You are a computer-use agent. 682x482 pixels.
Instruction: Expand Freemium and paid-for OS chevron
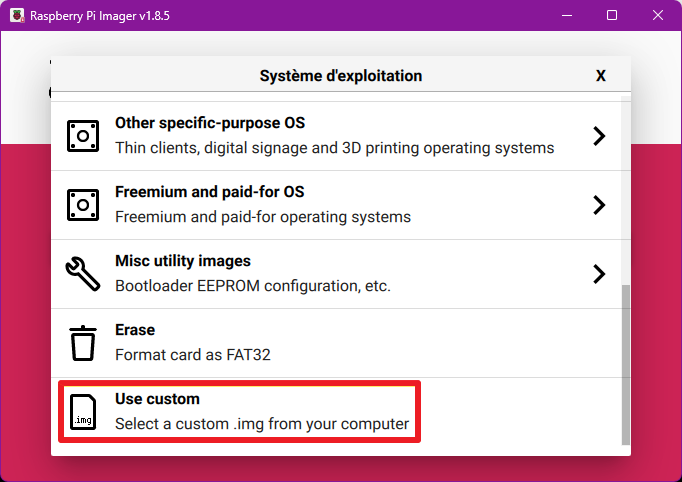pos(599,204)
